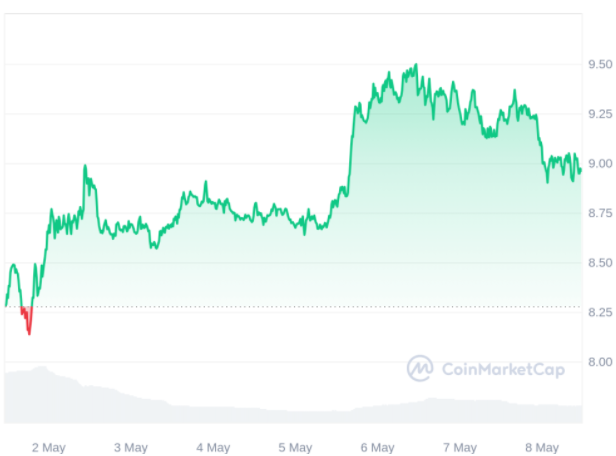Select the 5 May date label
Viewport: 616px width, 456px height.
click(x=295, y=446)
